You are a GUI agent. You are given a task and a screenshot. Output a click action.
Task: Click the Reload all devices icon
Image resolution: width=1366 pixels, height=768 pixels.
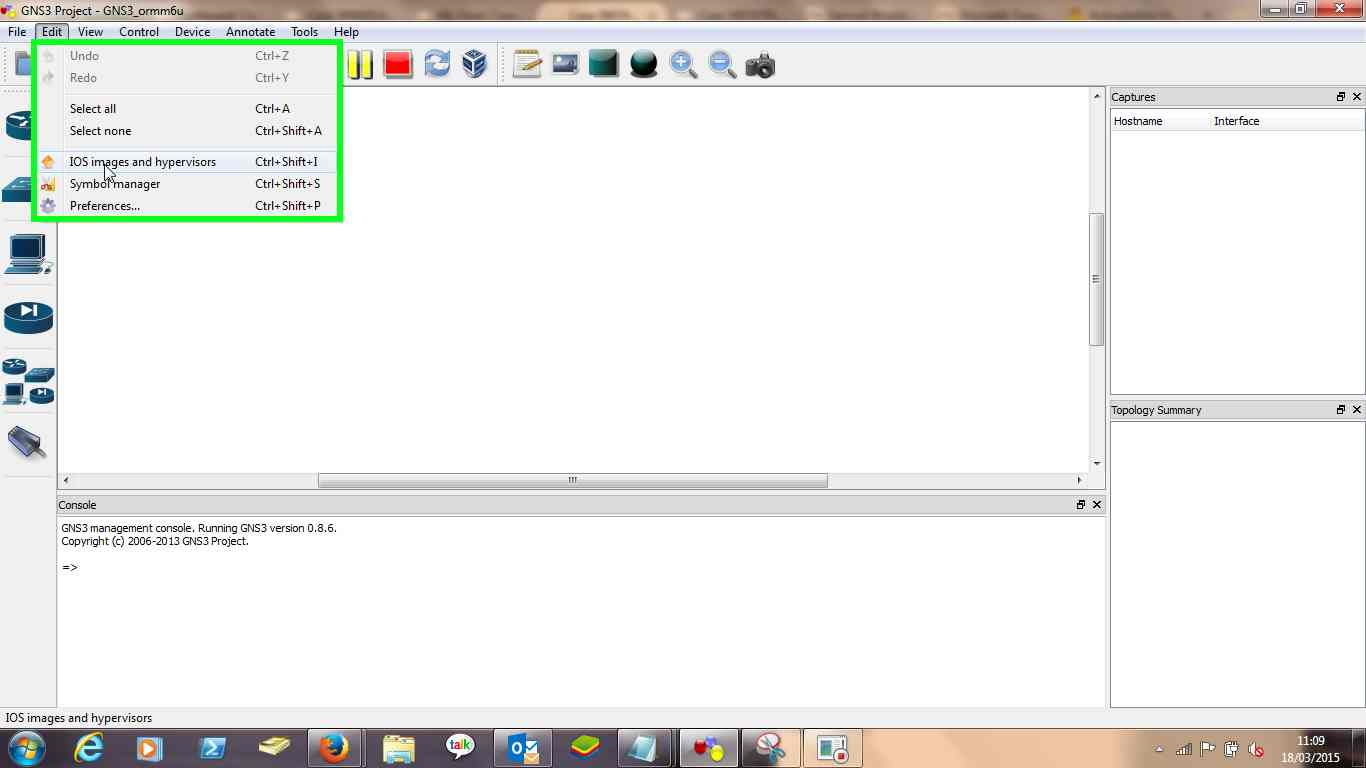[x=437, y=65]
